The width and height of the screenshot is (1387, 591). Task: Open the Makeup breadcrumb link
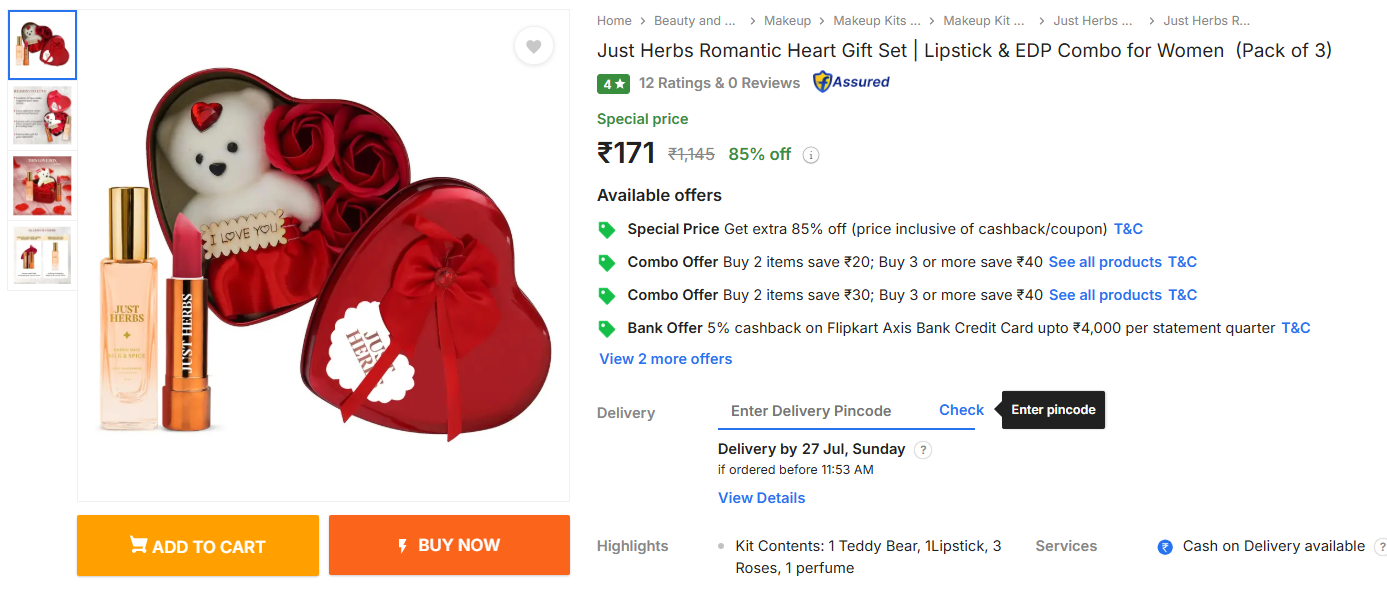tap(787, 20)
